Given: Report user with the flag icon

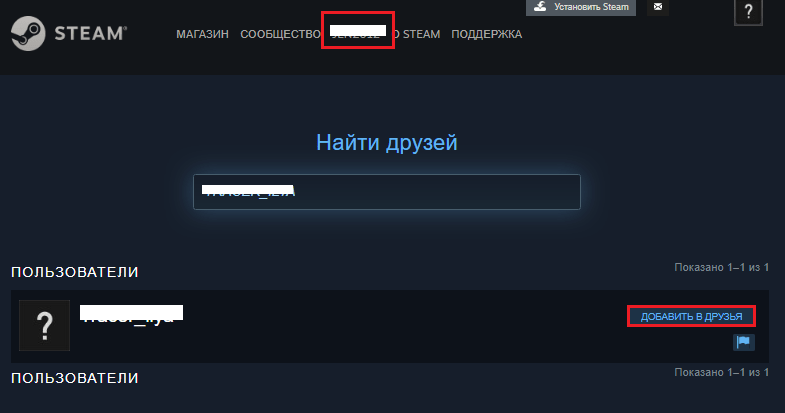Looking at the screenshot, I should (744, 342).
